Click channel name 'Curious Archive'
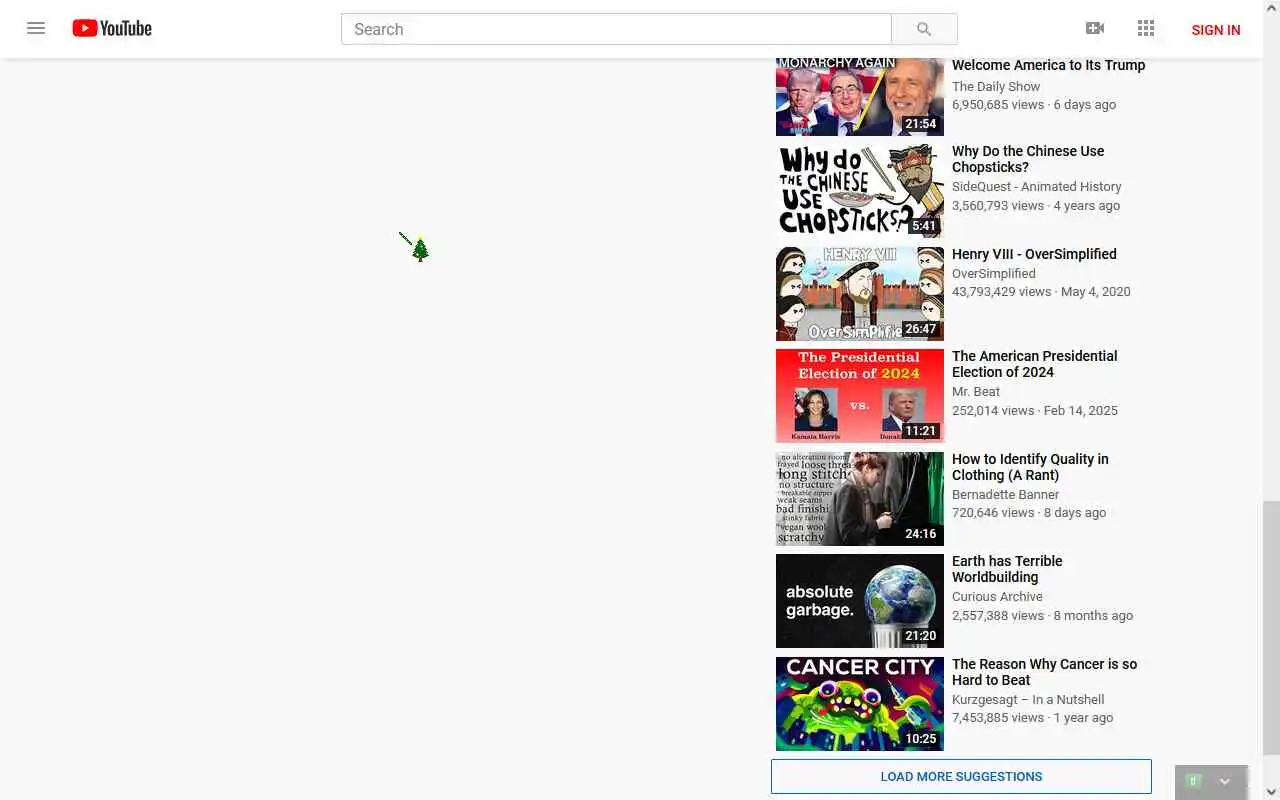 point(997,596)
